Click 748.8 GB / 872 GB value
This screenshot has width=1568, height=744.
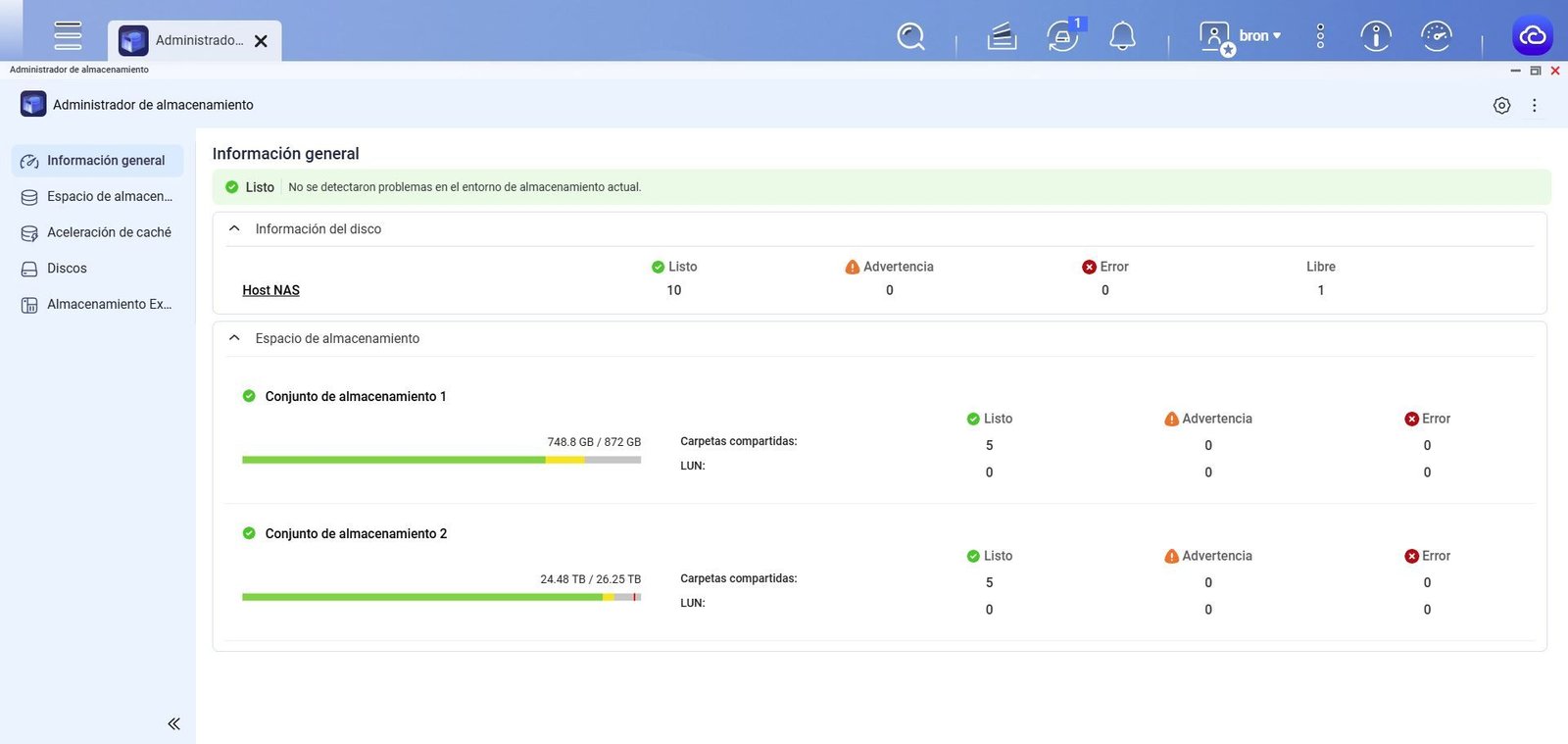pos(594,442)
